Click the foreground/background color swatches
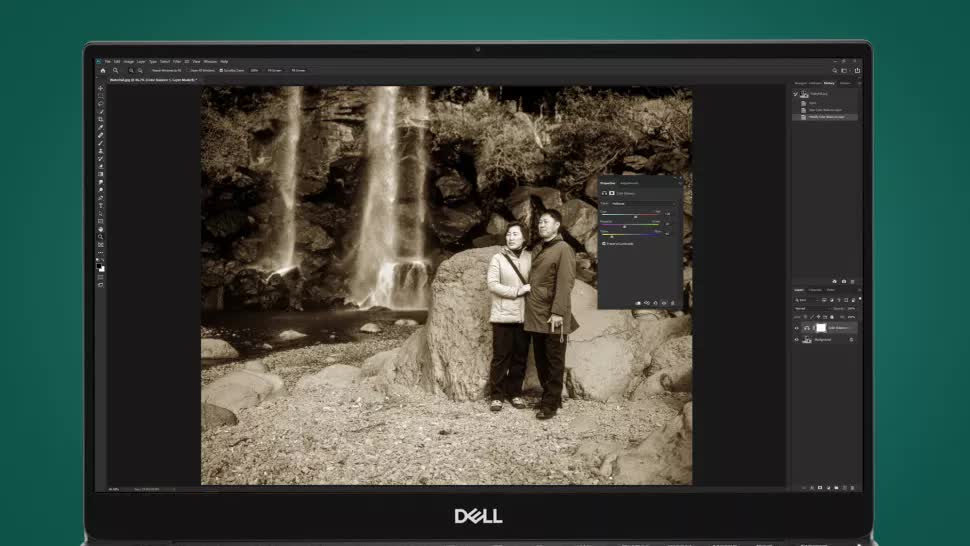 pyautogui.click(x=101, y=267)
